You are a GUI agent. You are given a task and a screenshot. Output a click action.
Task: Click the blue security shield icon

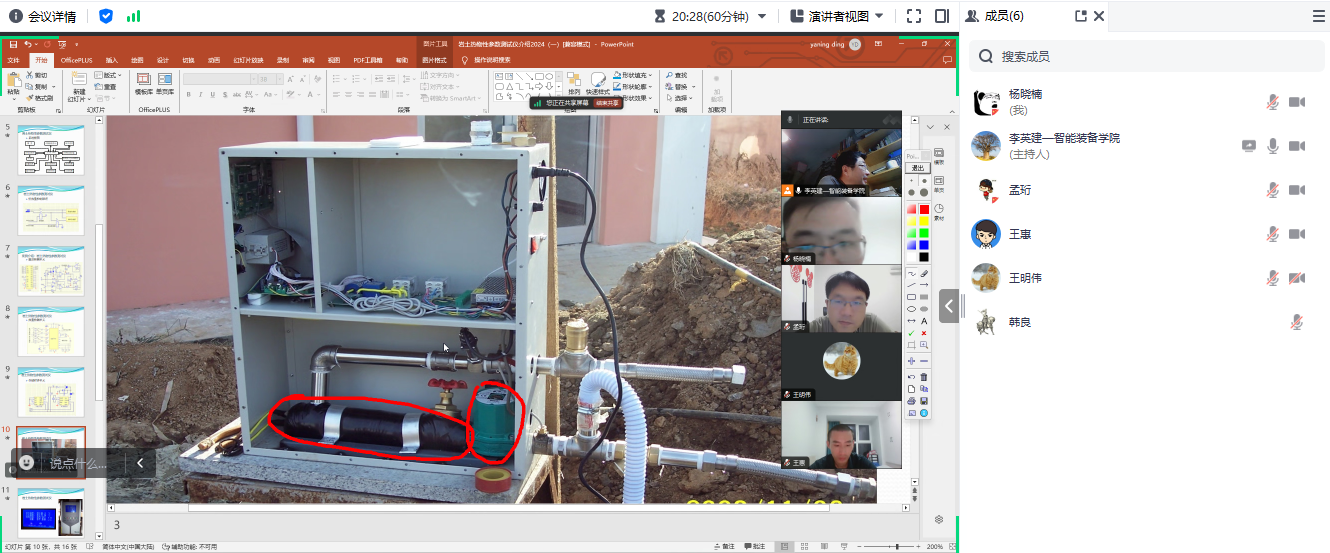tap(106, 16)
